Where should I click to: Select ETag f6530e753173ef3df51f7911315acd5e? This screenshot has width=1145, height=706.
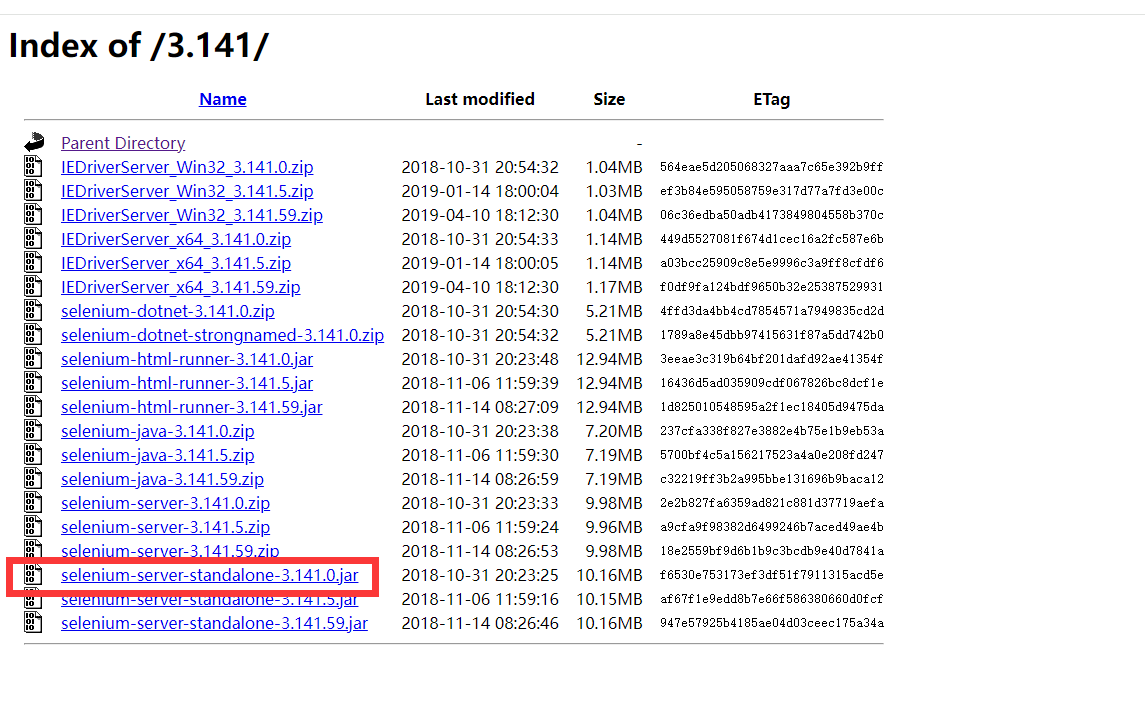(772, 575)
